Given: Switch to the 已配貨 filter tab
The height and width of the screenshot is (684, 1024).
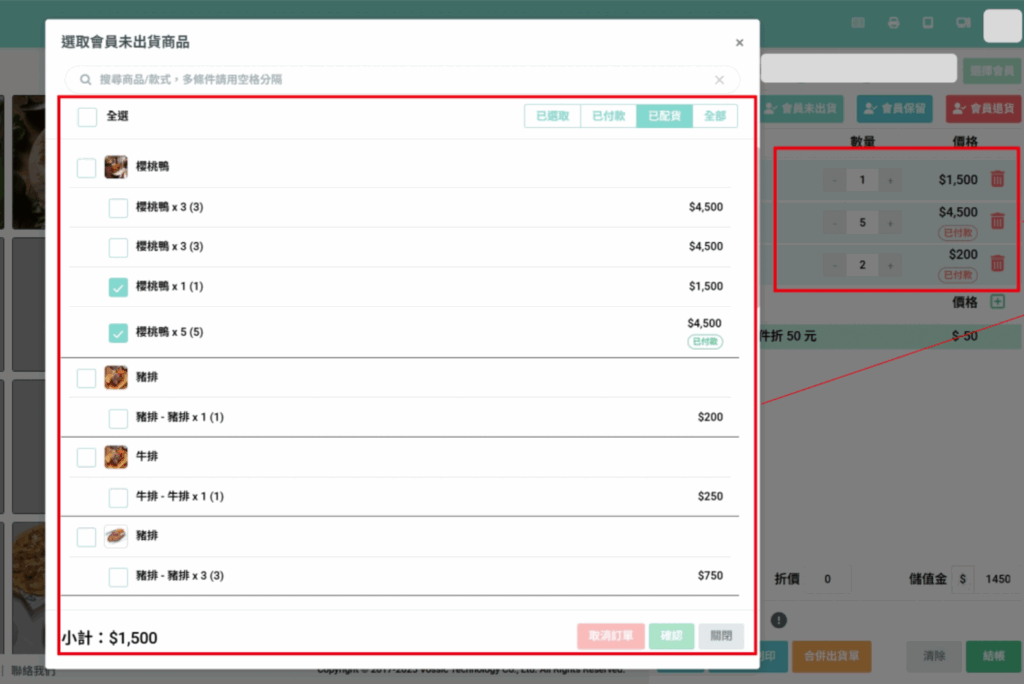Looking at the screenshot, I should point(665,116).
